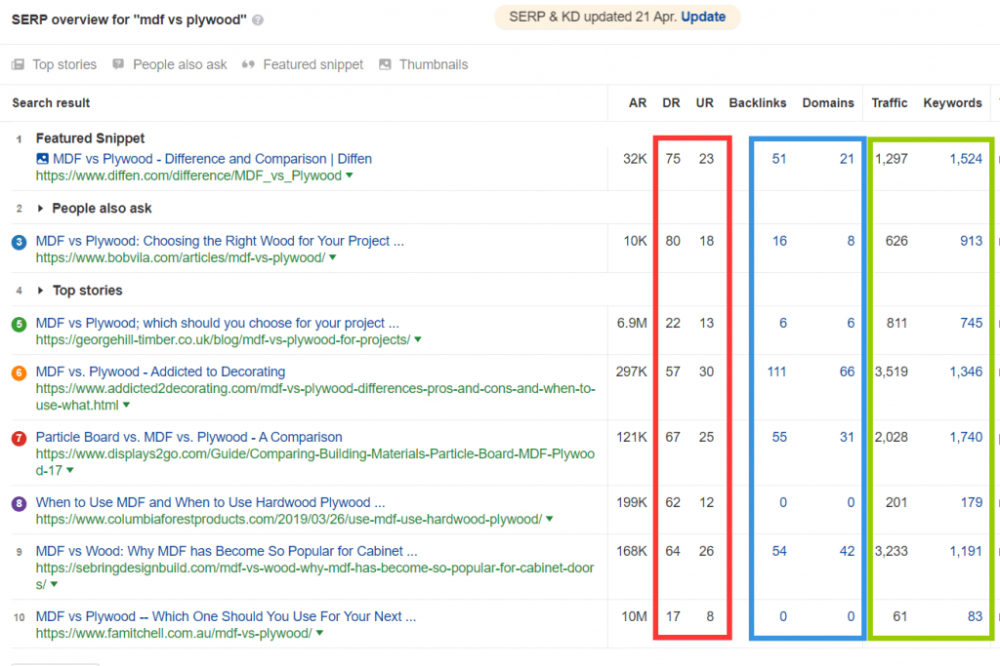Open dropdown next to famitchell.com.au URL
Image resolution: width=1000 pixels, height=666 pixels.
pyautogui.click(x=319, y=634)
